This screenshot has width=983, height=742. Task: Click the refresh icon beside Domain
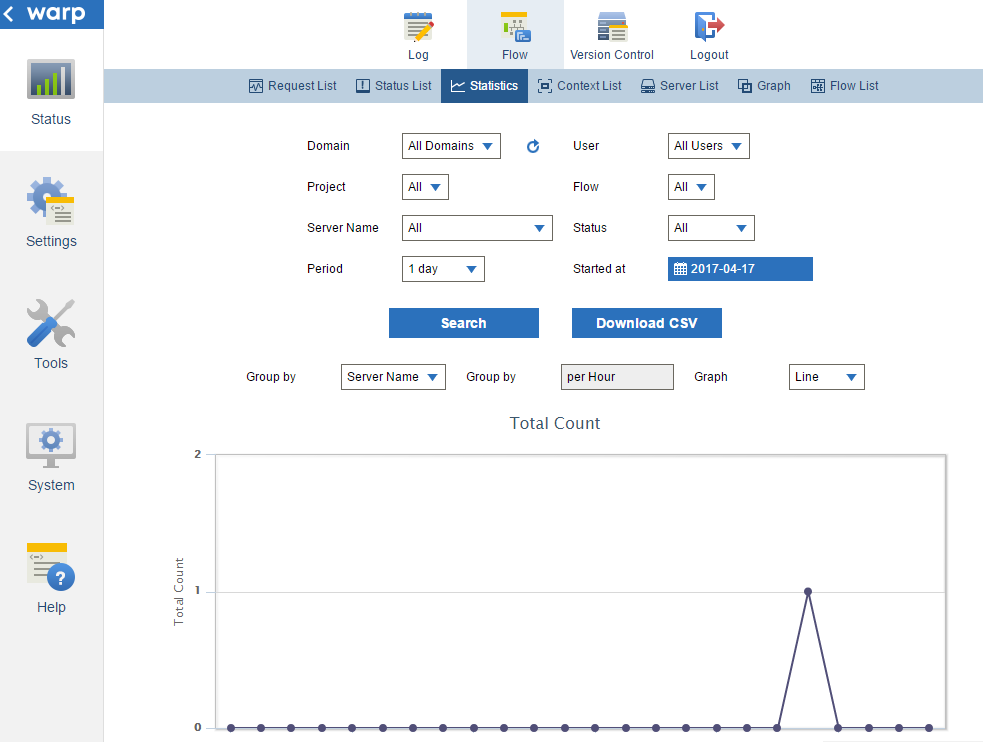tap(533, 147)
